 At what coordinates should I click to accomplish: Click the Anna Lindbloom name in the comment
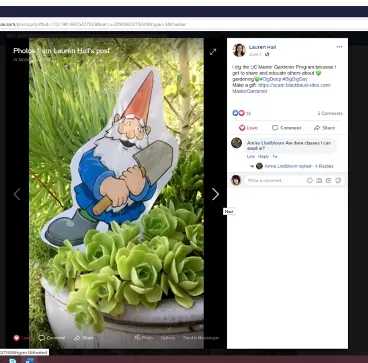coord(265,143)
